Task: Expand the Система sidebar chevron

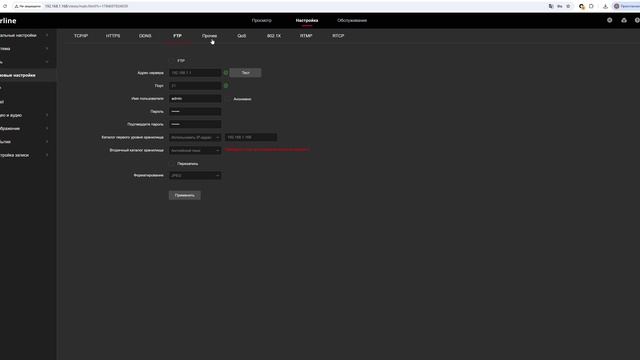Action: [x=47, y=49]
